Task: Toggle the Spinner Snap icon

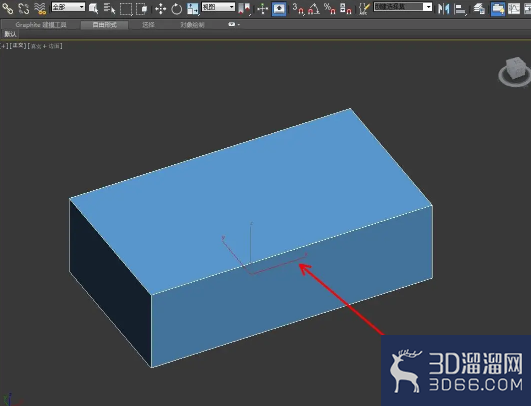Action: click(x=345, y=9)
